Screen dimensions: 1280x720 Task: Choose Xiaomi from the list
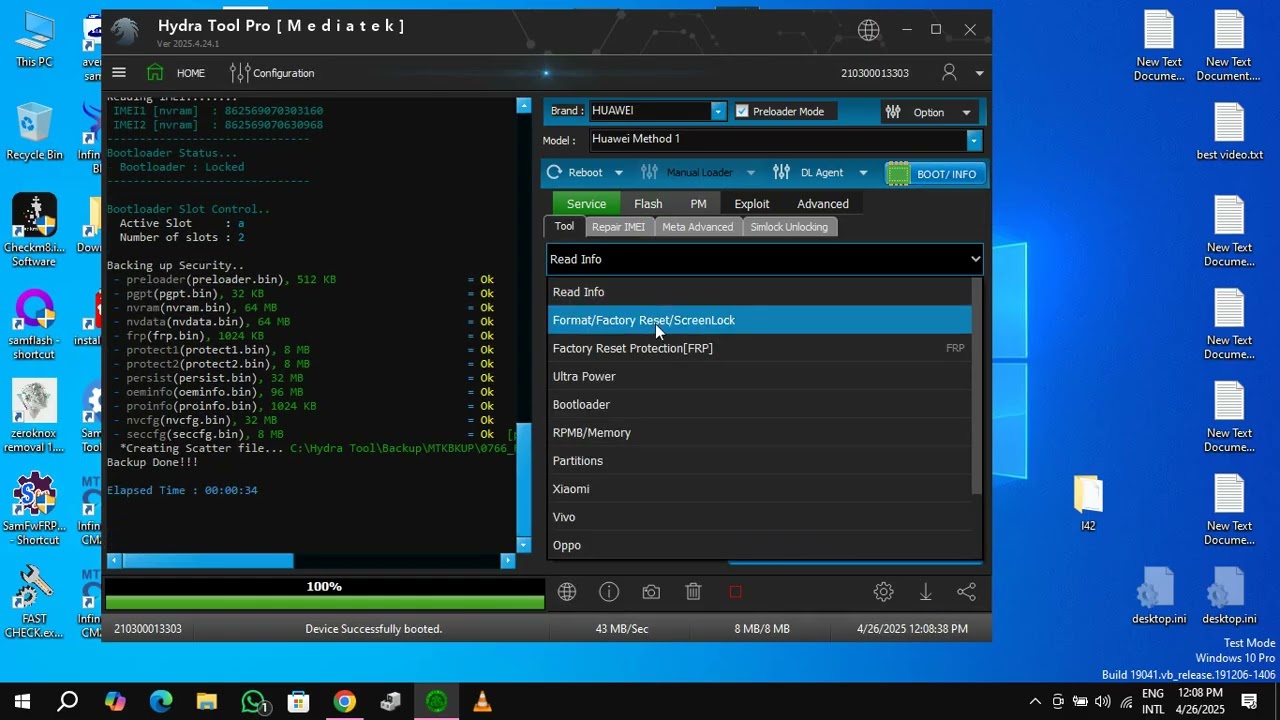click(760, 488)
